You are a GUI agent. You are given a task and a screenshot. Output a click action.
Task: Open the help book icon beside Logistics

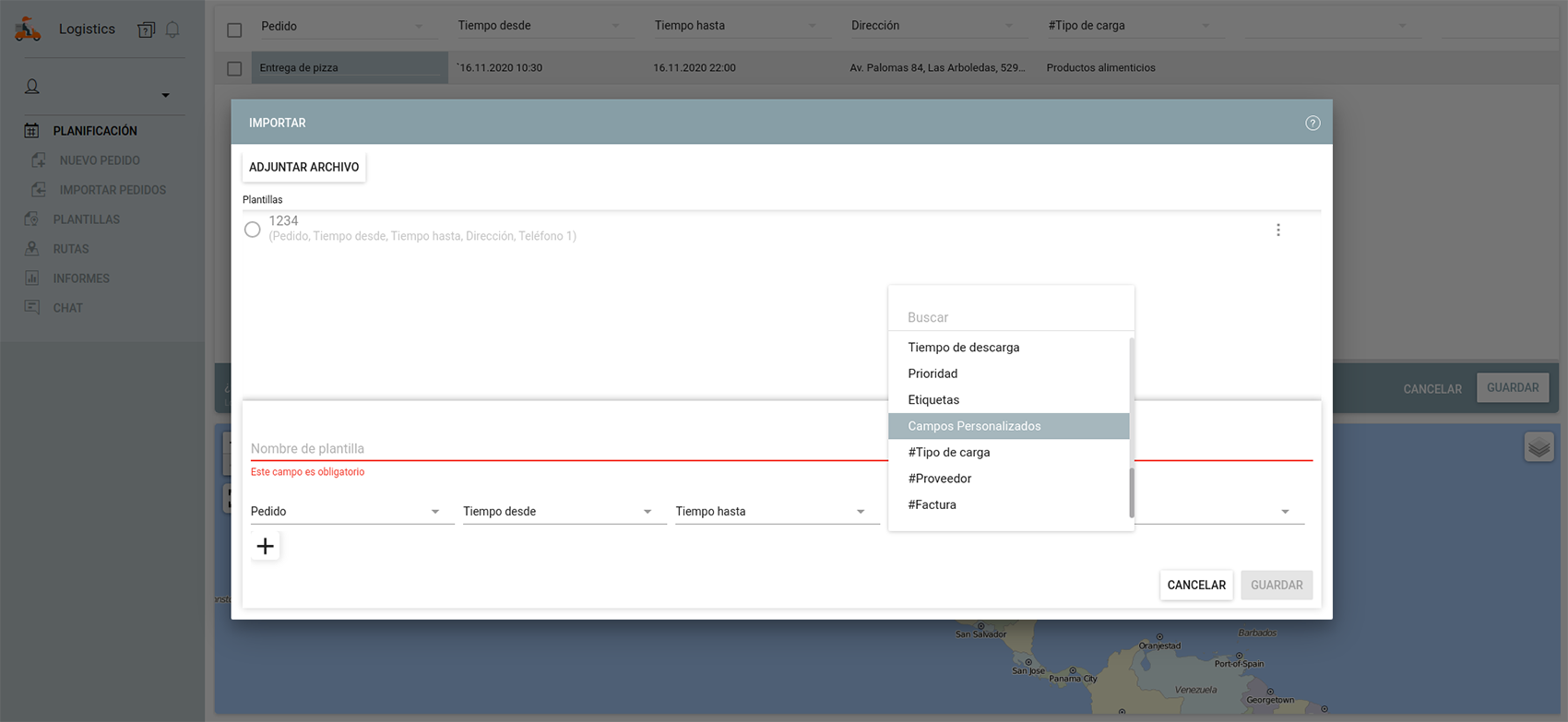tap(146, 30)
